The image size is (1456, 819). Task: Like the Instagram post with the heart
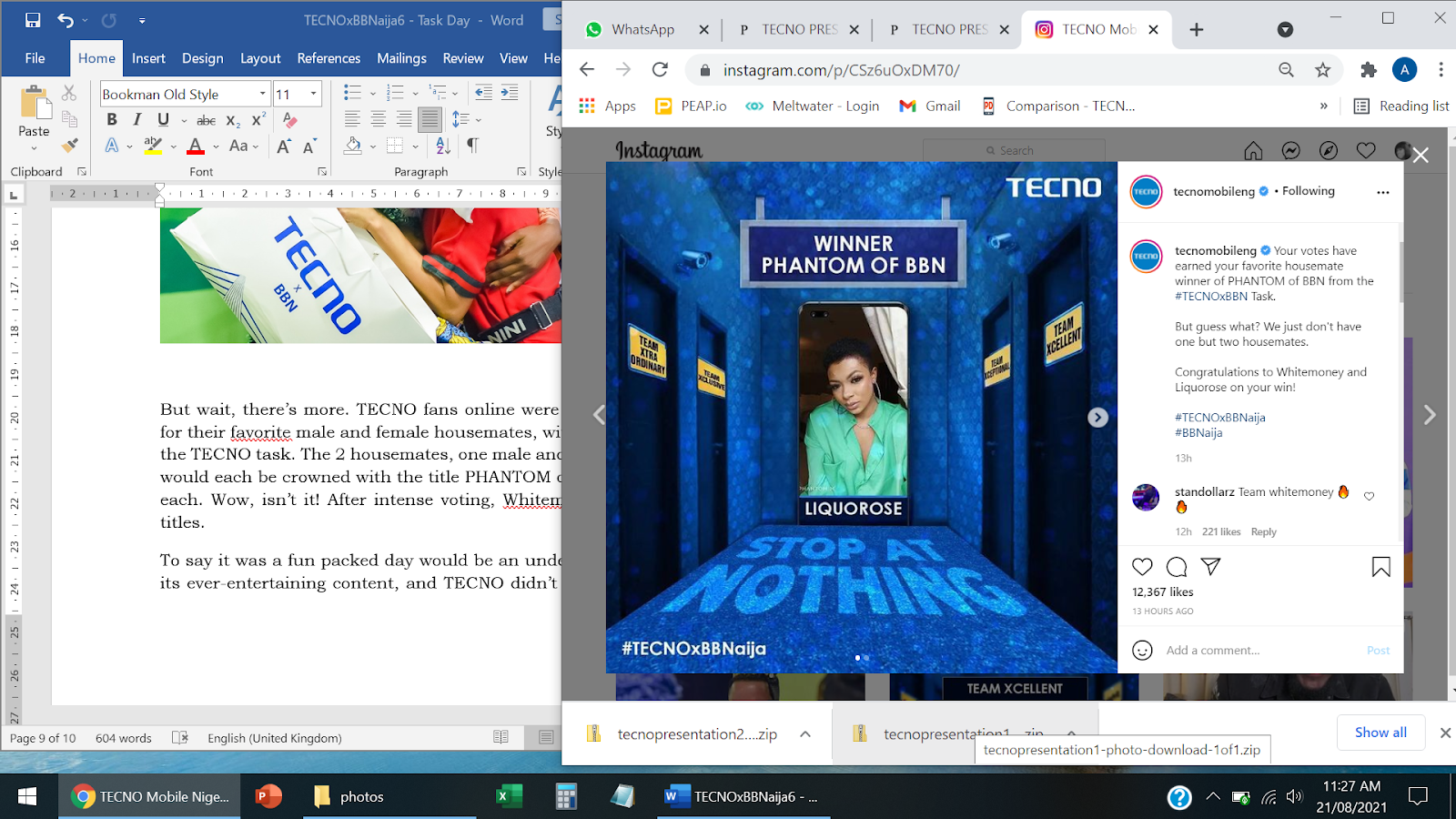[x=1142, y=567]
